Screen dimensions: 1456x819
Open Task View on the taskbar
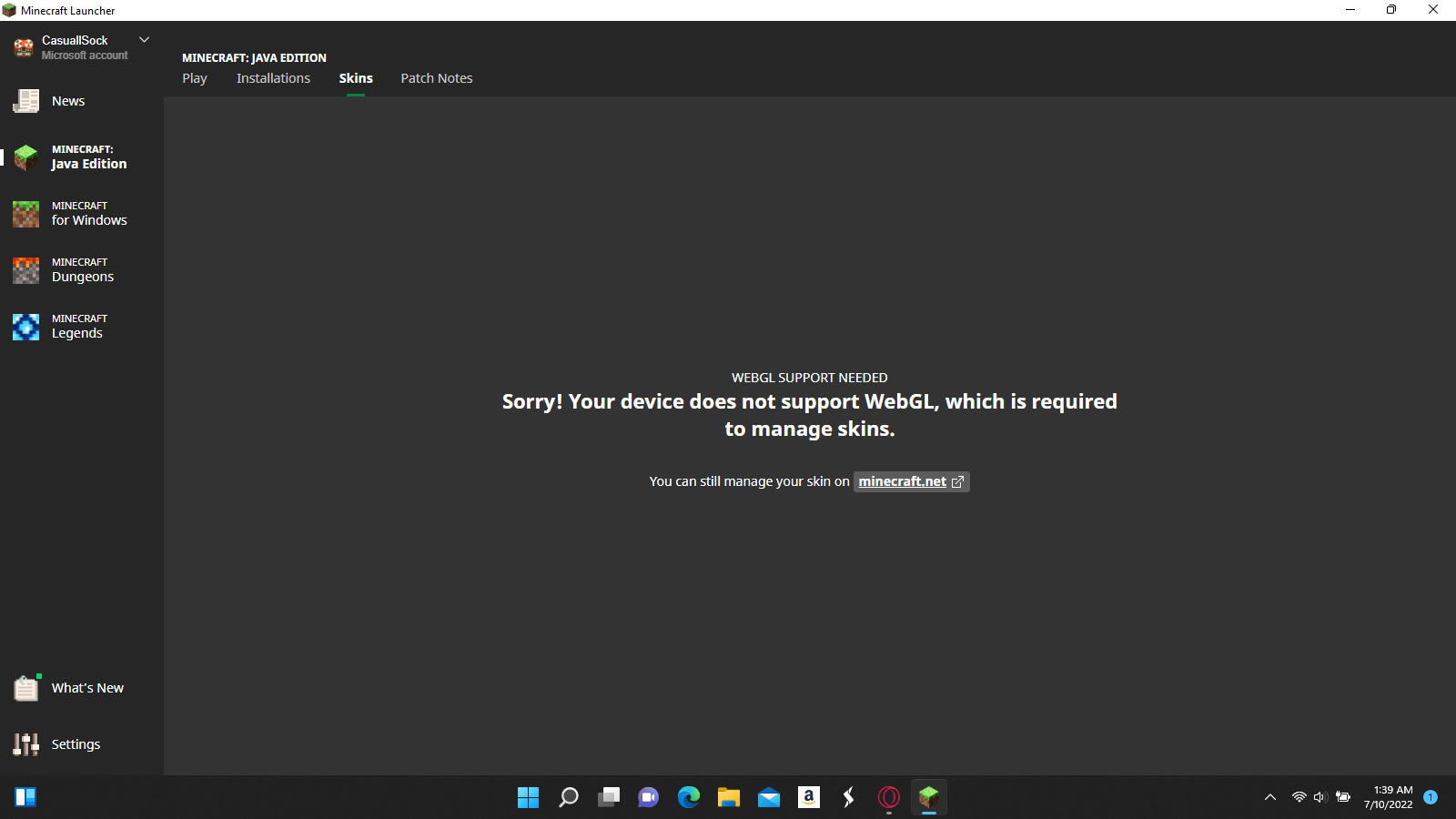609,797
